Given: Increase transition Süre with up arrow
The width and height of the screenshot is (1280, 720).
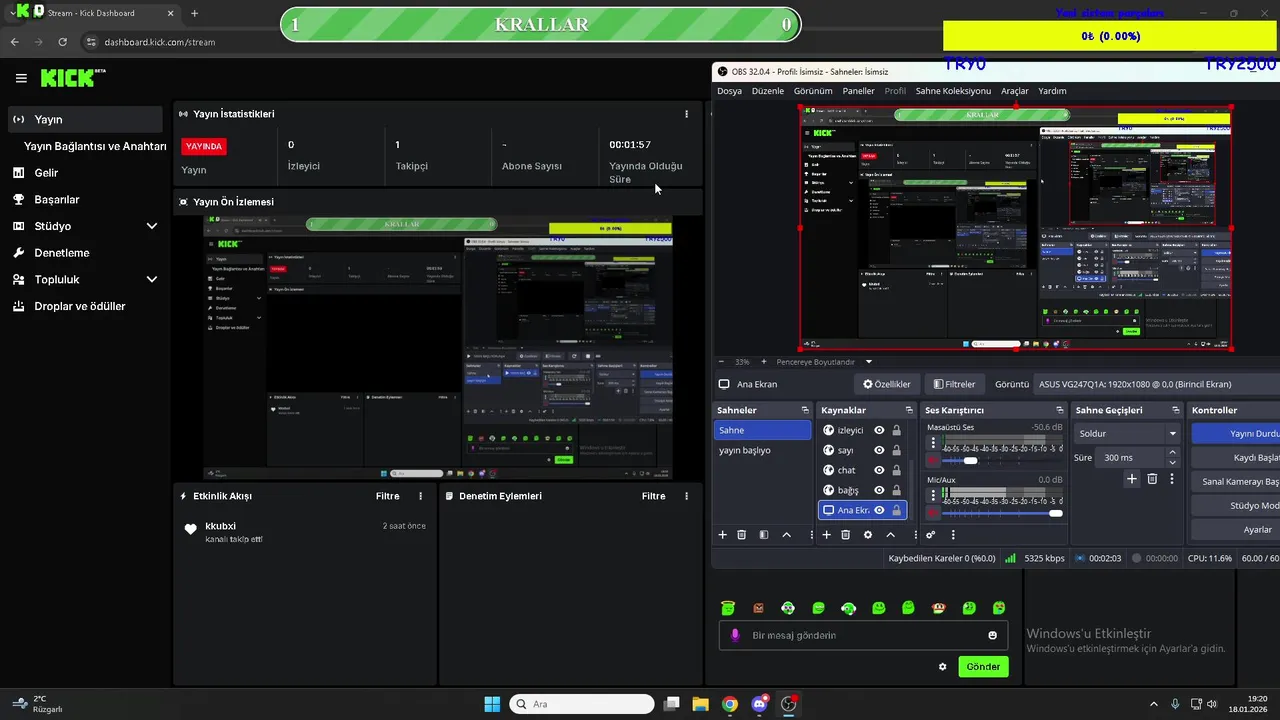Looking at the screenshot, I should click(1173, 452).
